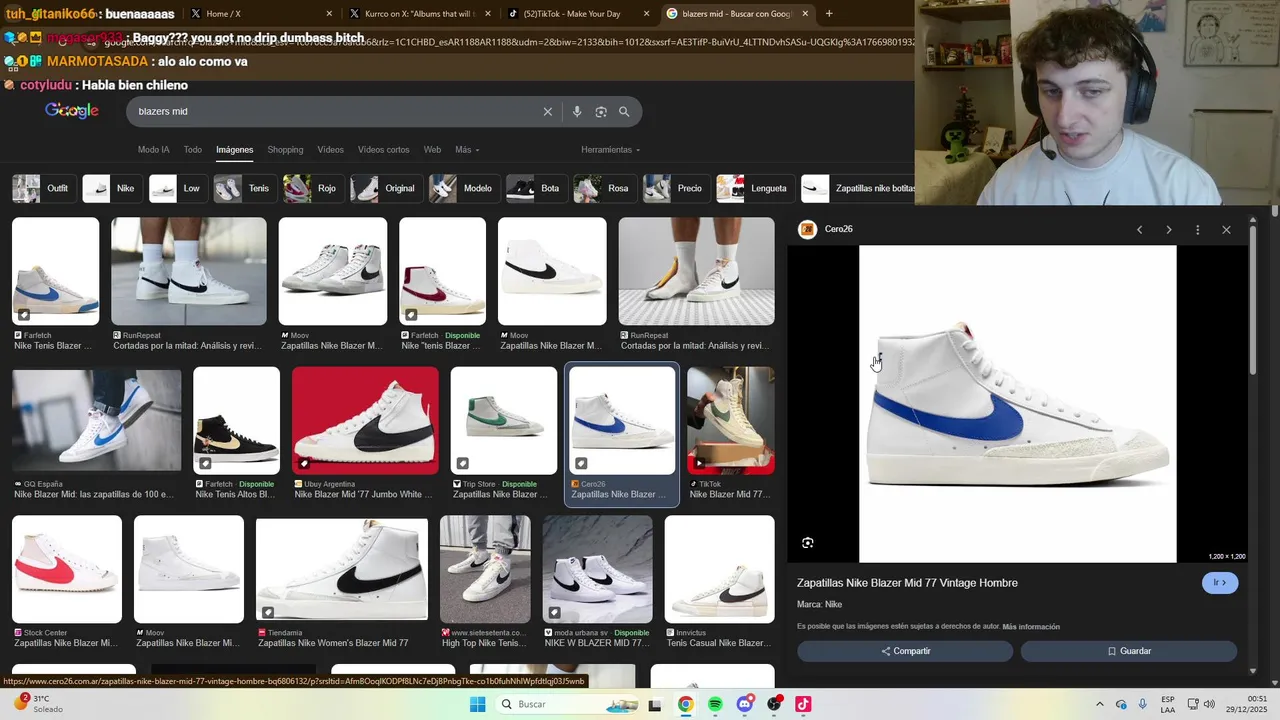Switch to the Vídeos search tab
The width and height of the screenshot is (1280, 720).
[331, 150]
